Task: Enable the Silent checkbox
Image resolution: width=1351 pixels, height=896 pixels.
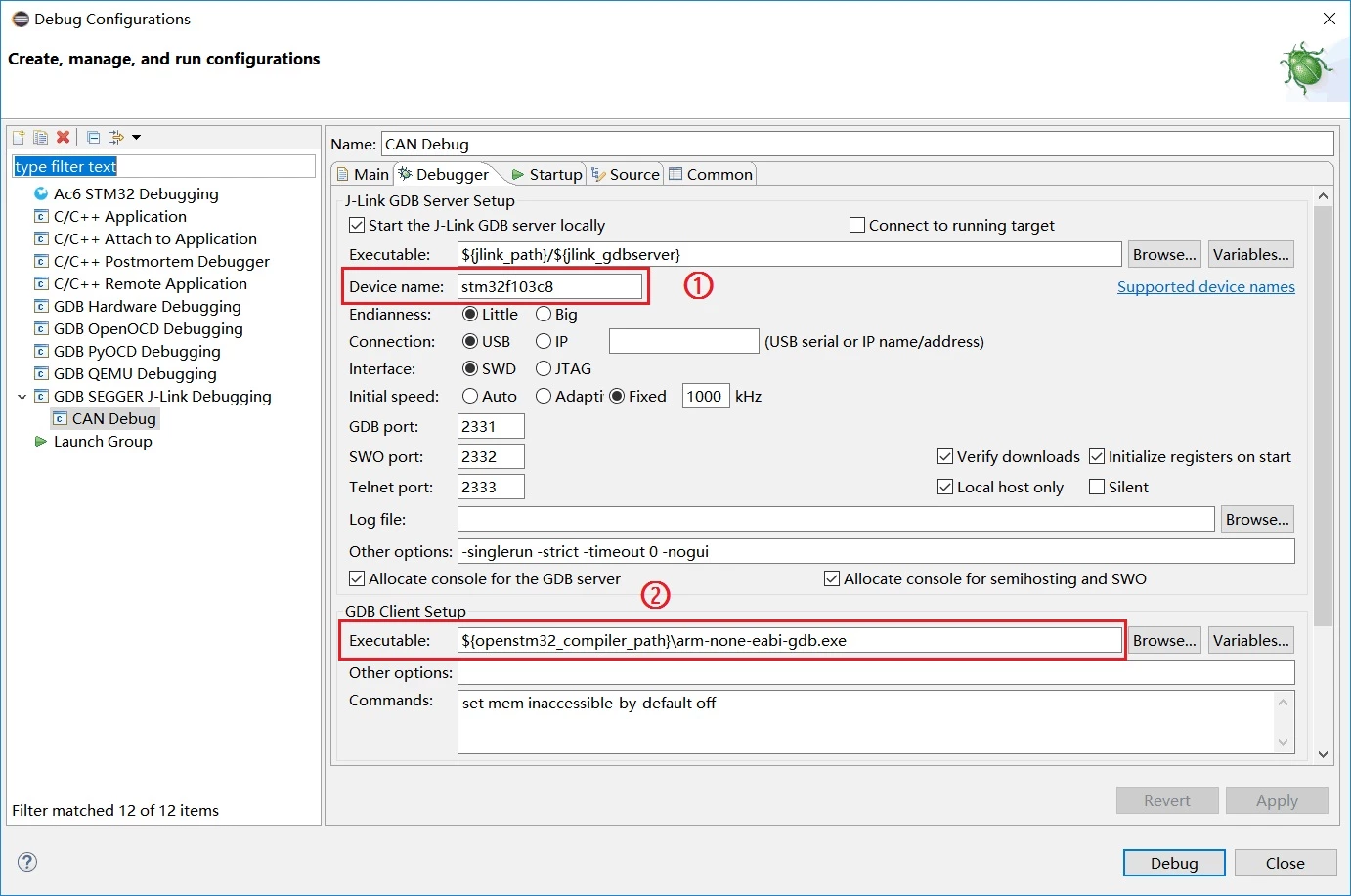Action: point(1097,487)
